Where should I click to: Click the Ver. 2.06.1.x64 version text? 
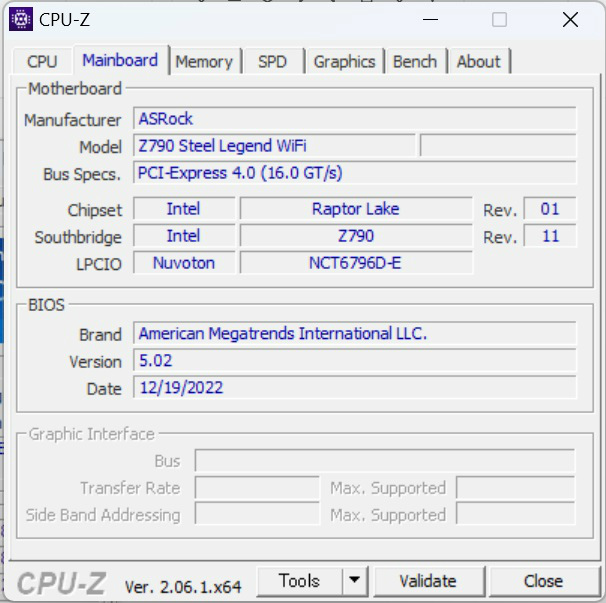point(183,587)
